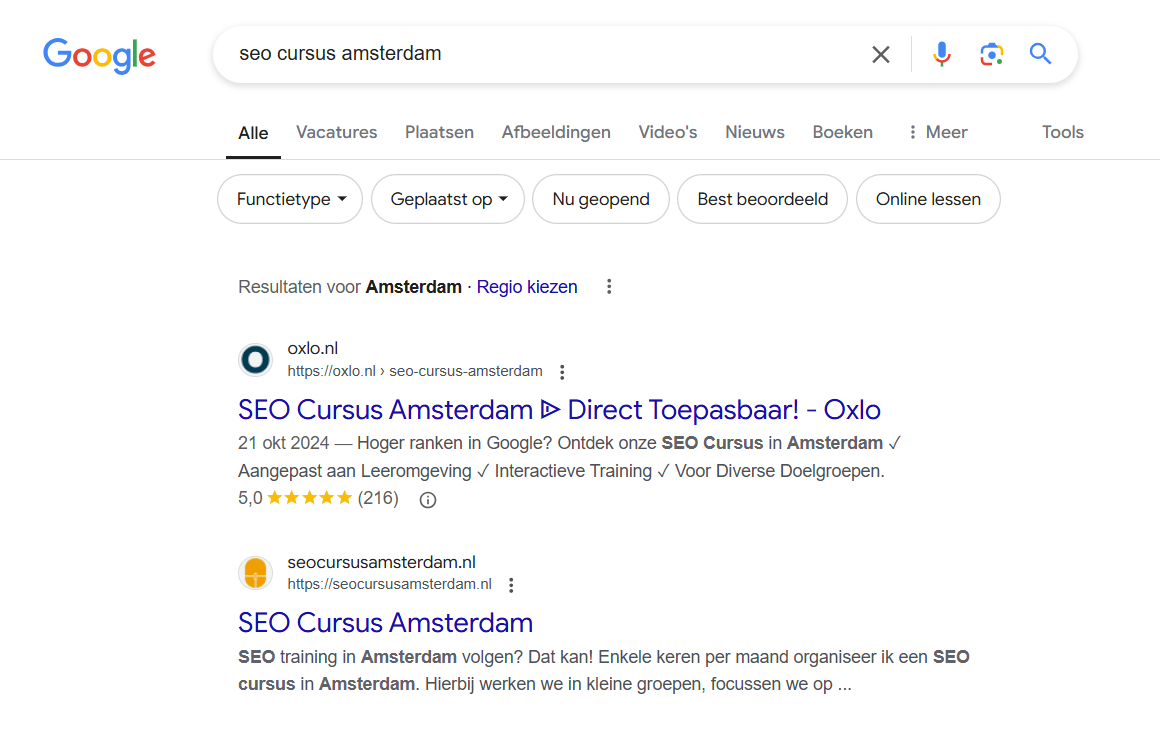Start voice search with microphone icon
The height and width of the screenshot is (736, 1160).
click(941, 54)
